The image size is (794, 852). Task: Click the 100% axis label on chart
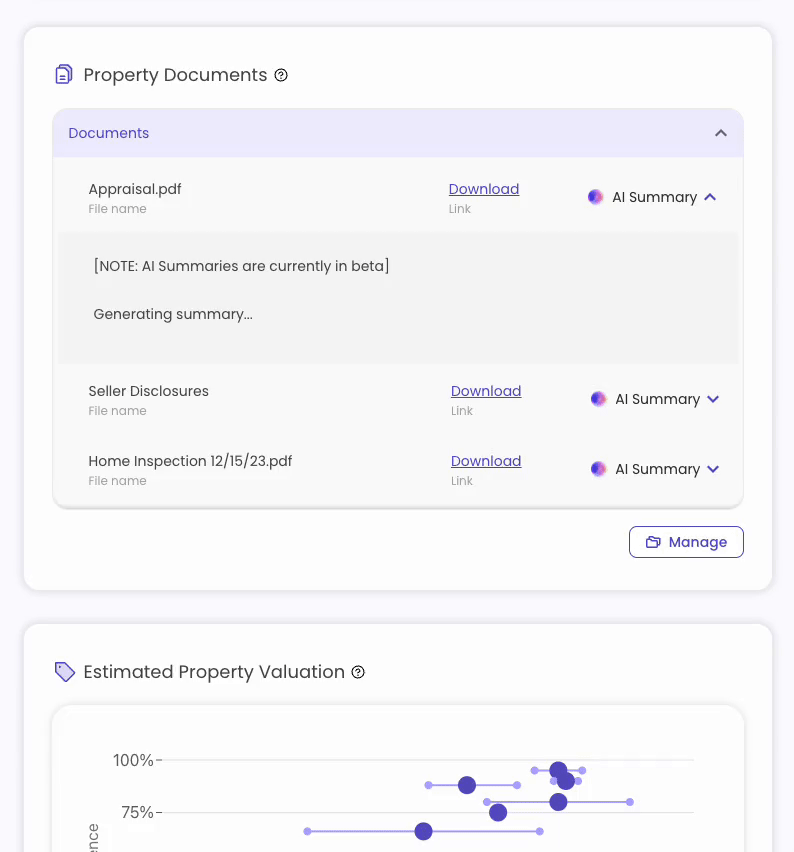(133, 760)
